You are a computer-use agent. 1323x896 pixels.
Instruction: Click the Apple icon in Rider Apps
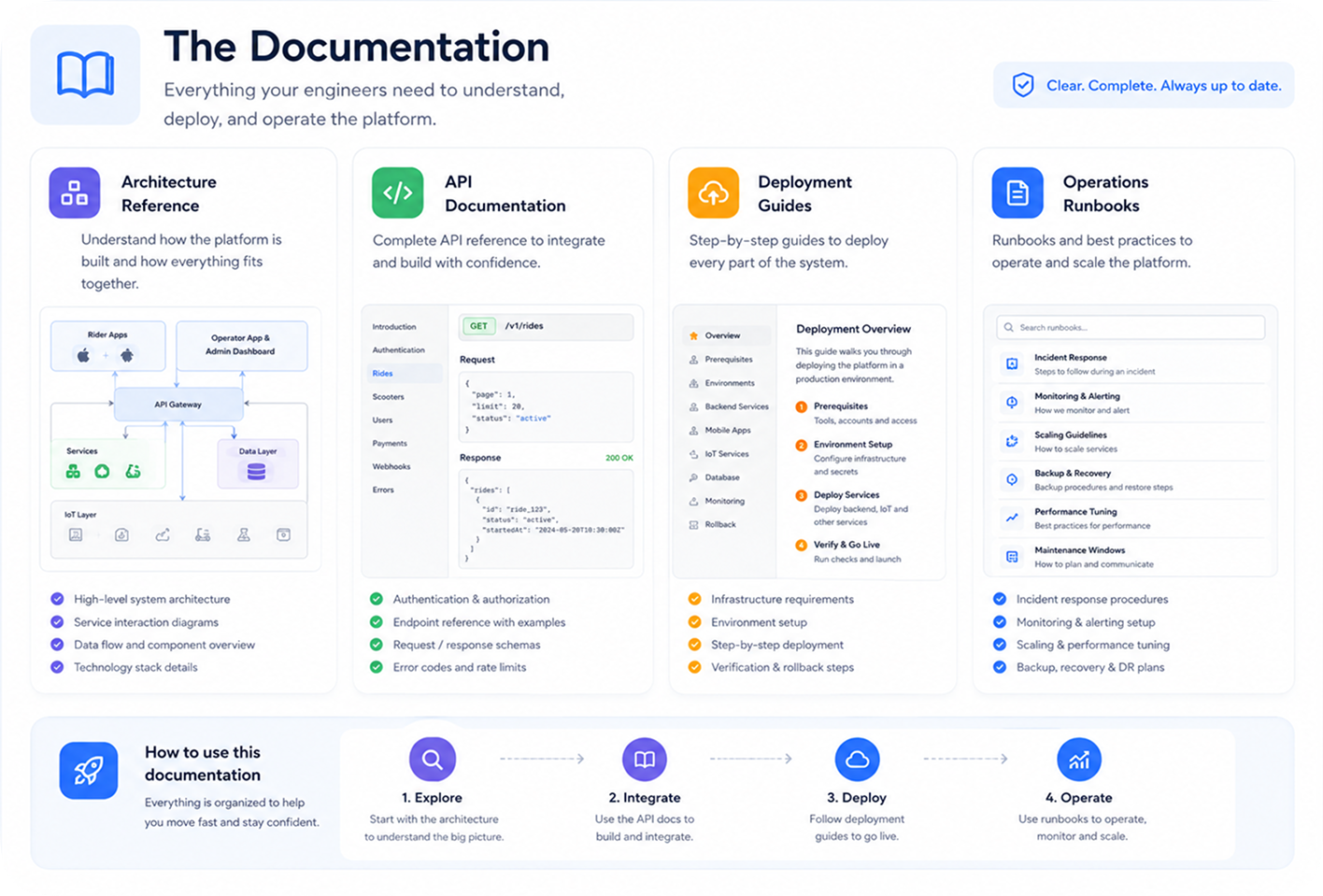tap(83, 355)
